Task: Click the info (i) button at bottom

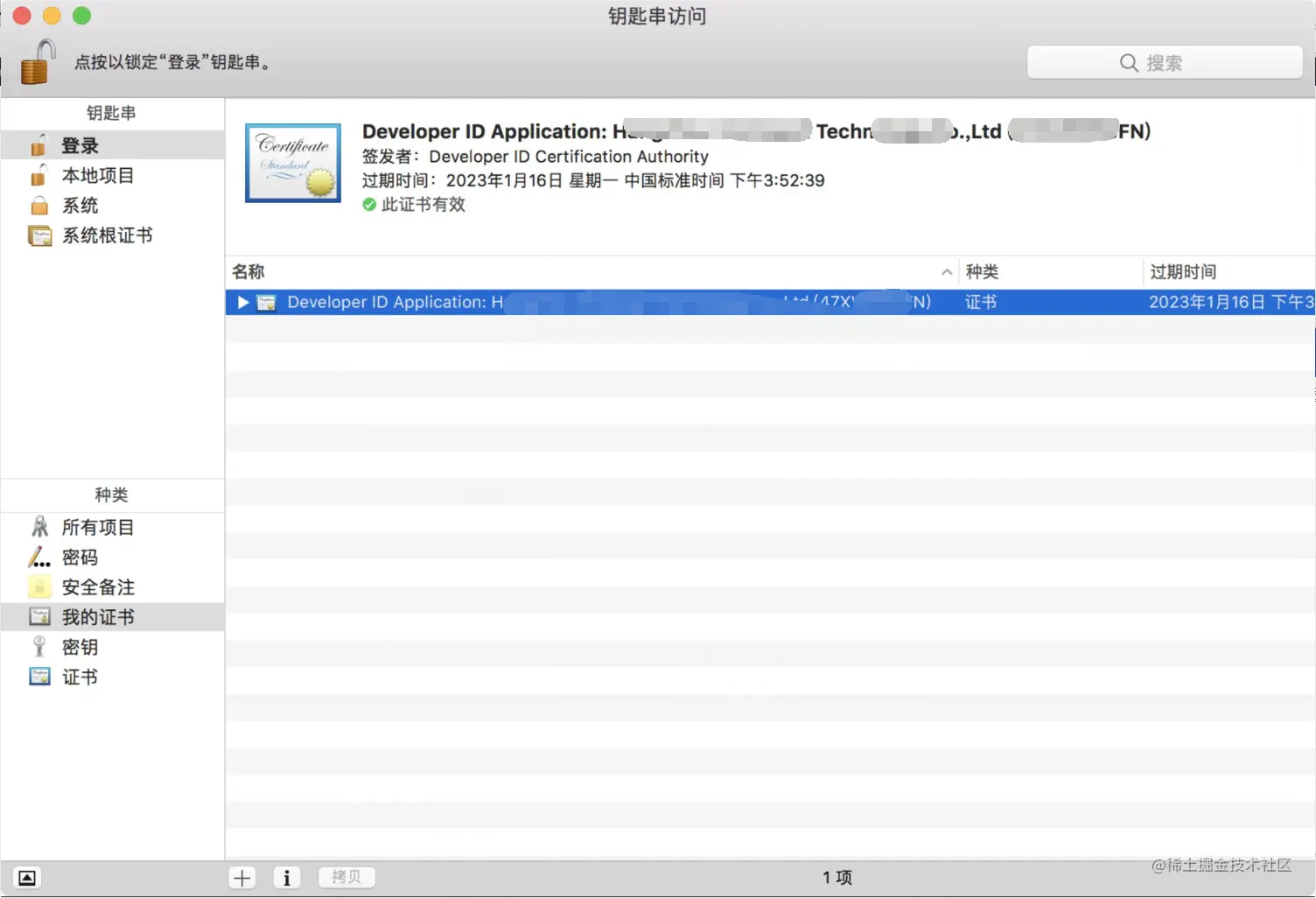Action: [x=287, y=878]
